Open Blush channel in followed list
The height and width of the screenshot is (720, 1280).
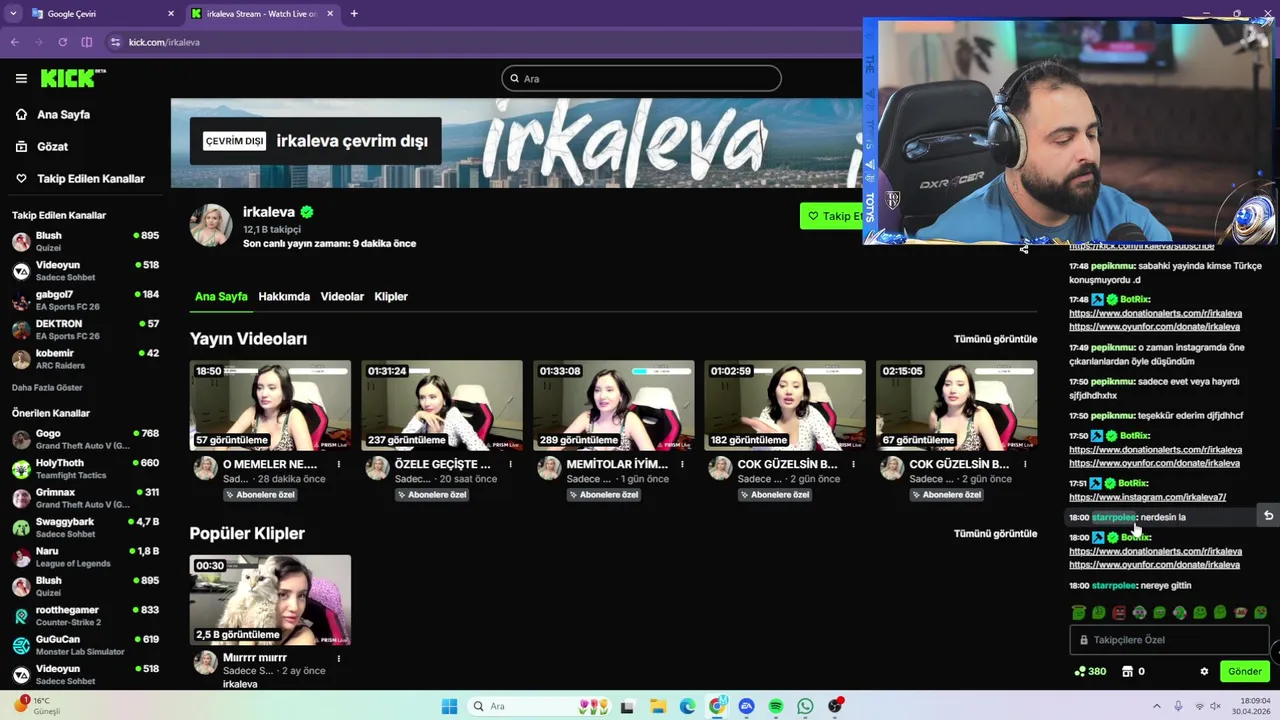85,241
